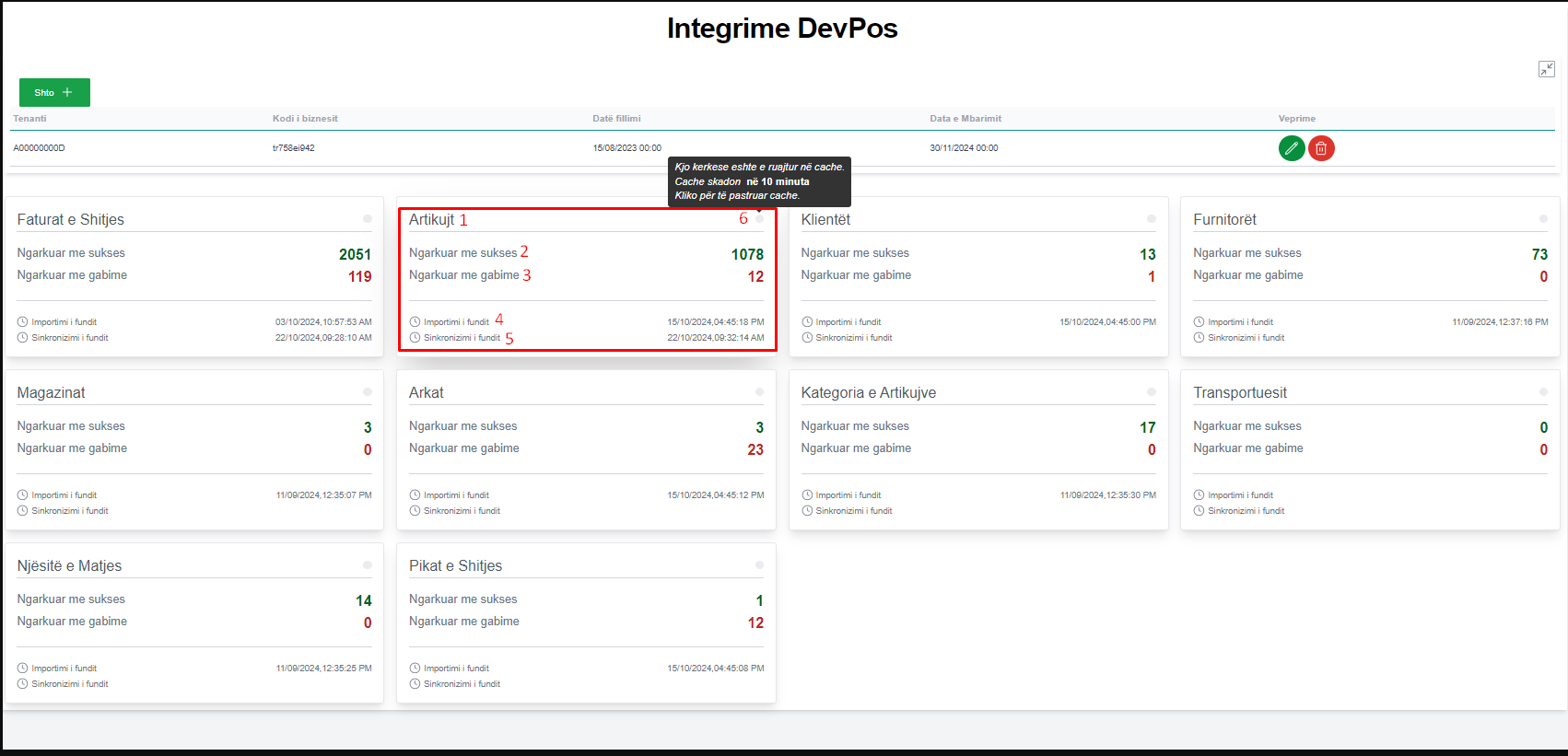Click the cache dot on Faturat e Shitjes
Image resolution: width=1568 pixels, height=756 pixels.
click(368, 219)
